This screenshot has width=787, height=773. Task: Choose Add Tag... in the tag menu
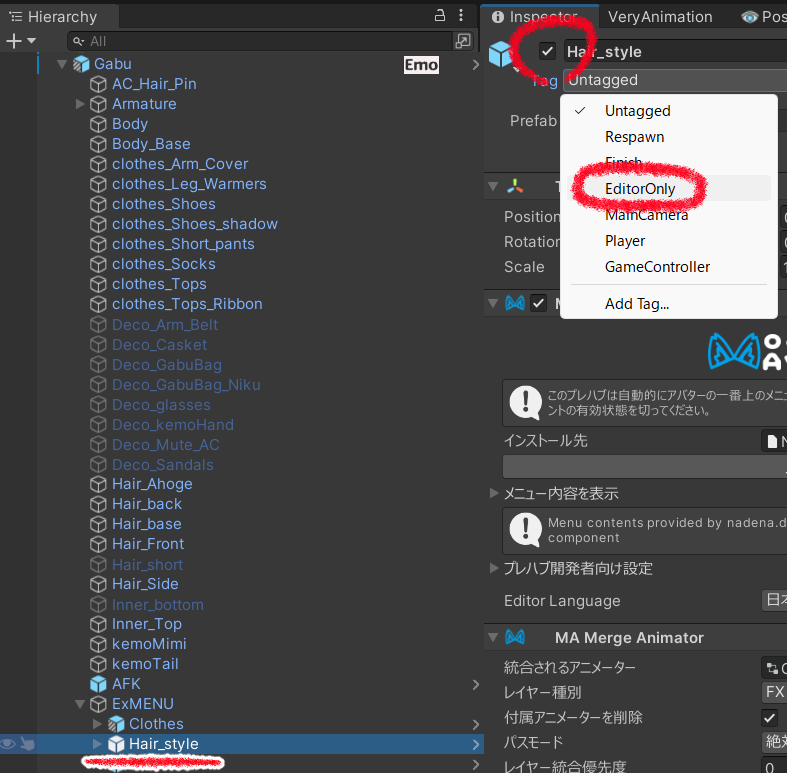pyautogui.click(x=637, y=304)
